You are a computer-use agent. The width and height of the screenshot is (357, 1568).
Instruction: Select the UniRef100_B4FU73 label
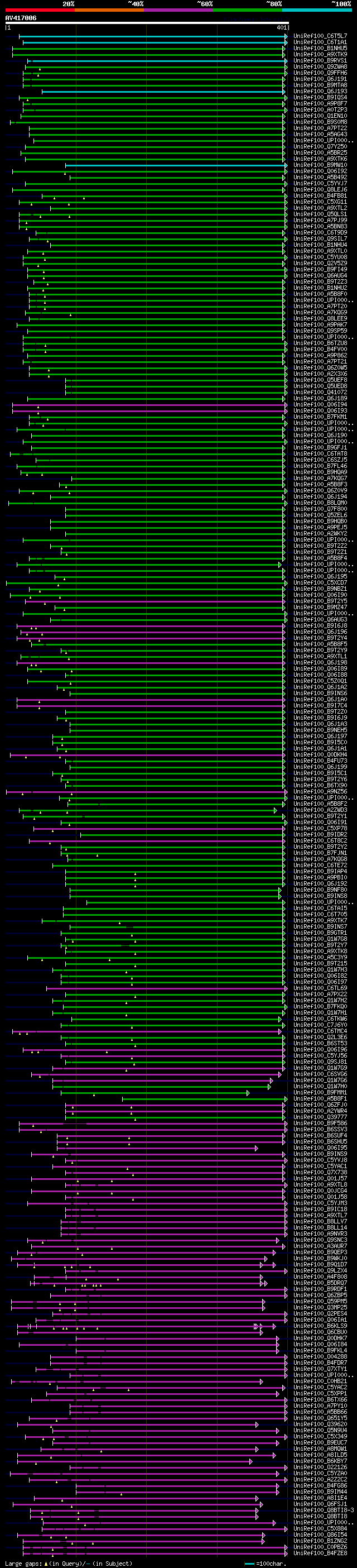[x=321, y=761]
